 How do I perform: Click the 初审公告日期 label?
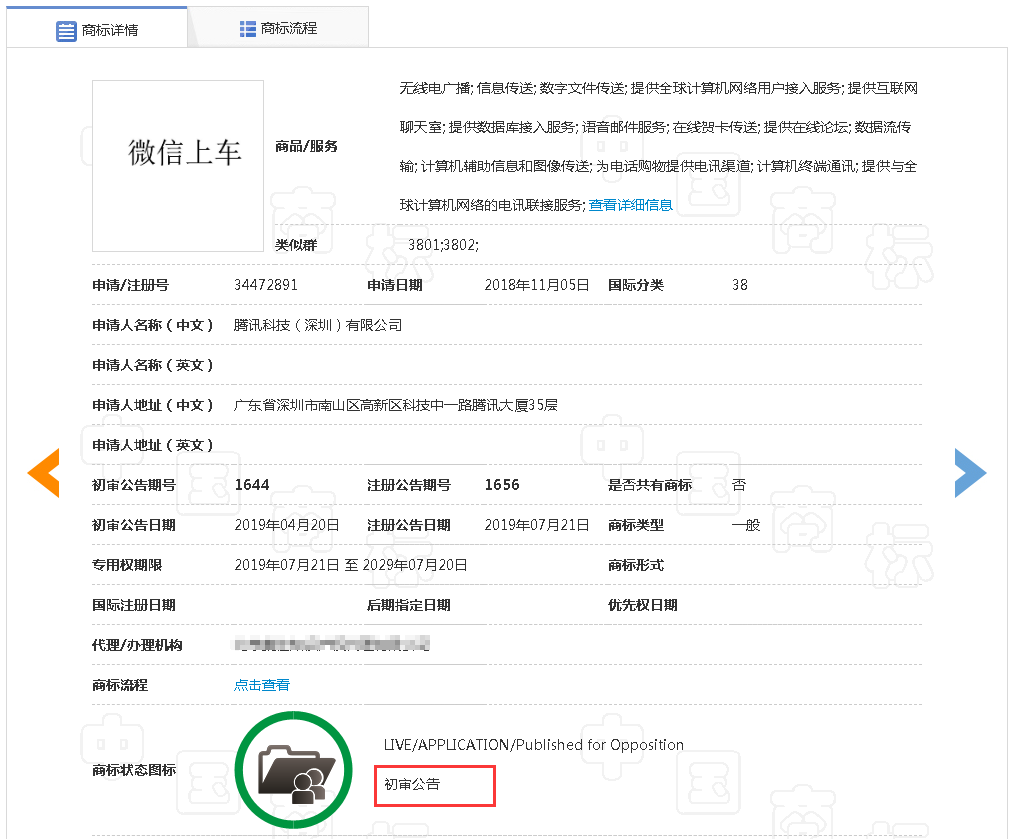click(133, 525)
